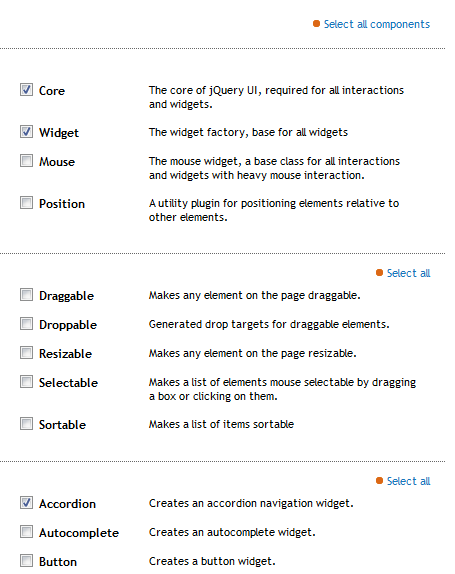Enable the Sortable checkbox
Image resolution: width=455 pixels, height=574 pixels.
point(26,424)
